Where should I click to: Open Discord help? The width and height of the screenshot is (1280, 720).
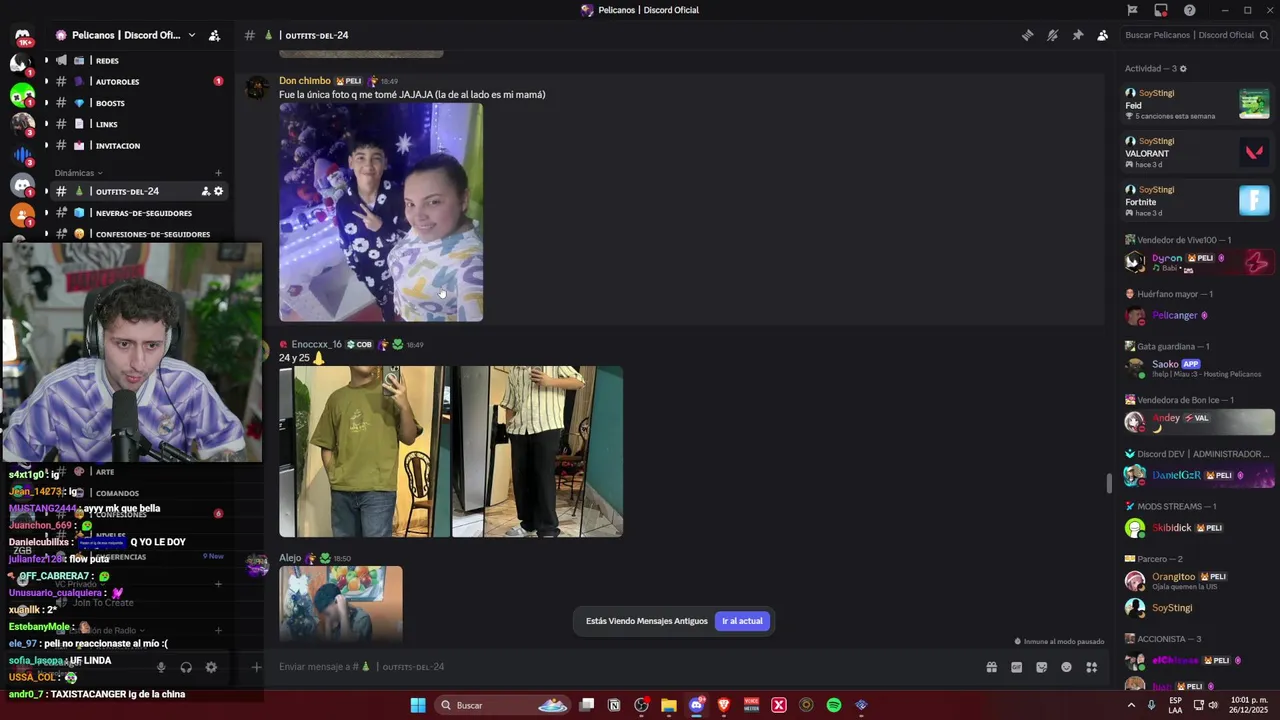1189,10
